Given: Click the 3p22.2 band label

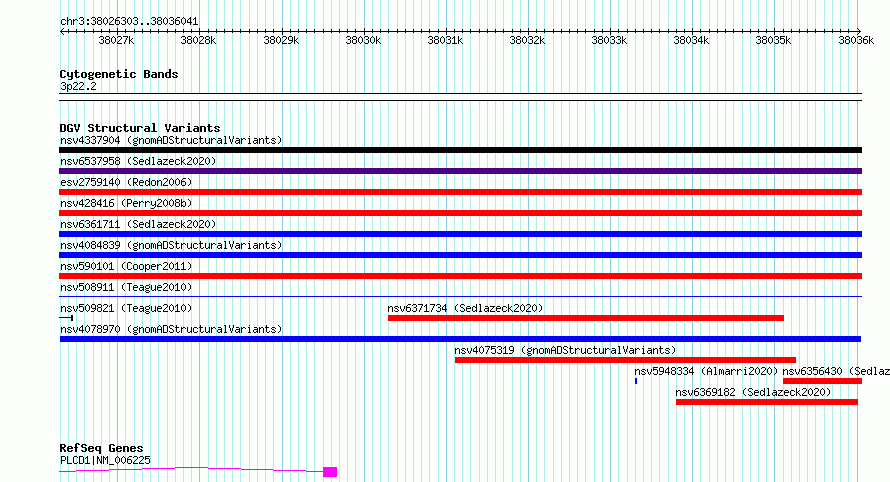Looking at the screenshot, I should 78,86.
